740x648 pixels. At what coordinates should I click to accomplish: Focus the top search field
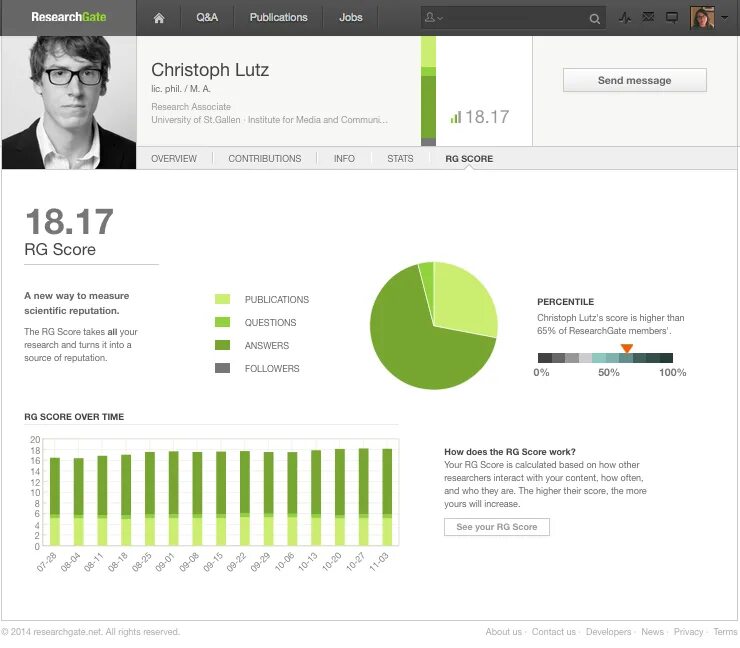click(514, 18)
